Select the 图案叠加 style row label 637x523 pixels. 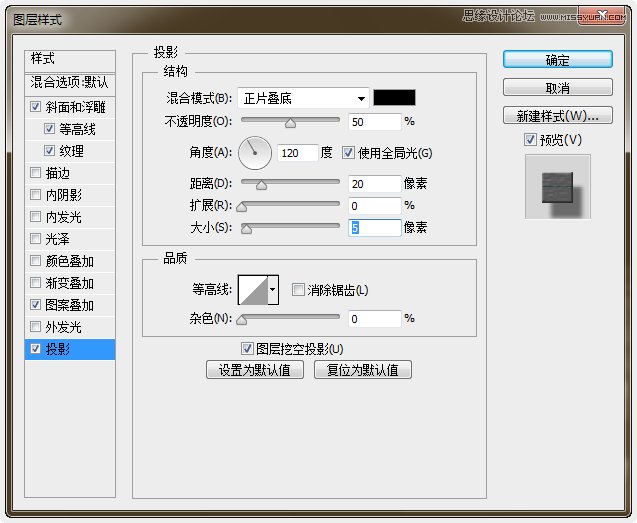(x=69, y=305)
